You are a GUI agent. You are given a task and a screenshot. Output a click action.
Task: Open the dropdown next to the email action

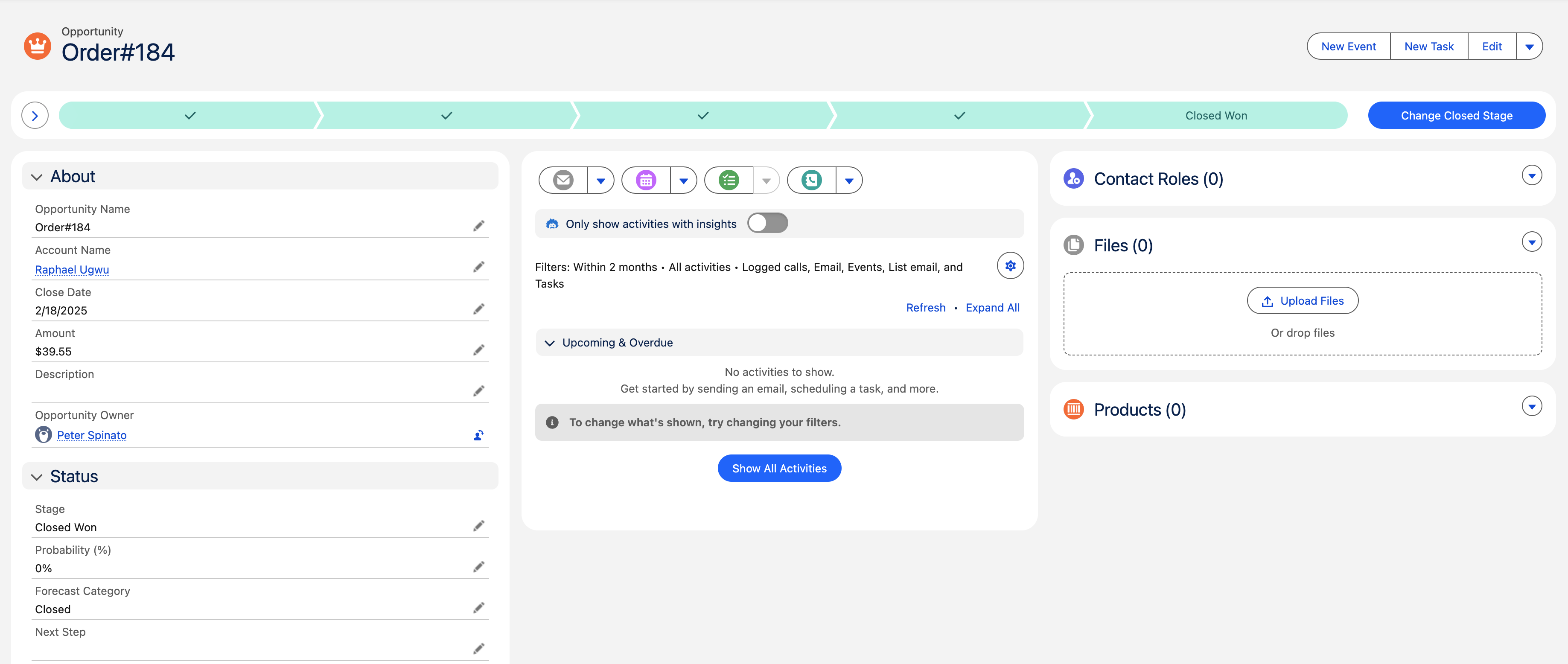click(x=601, y=180)
